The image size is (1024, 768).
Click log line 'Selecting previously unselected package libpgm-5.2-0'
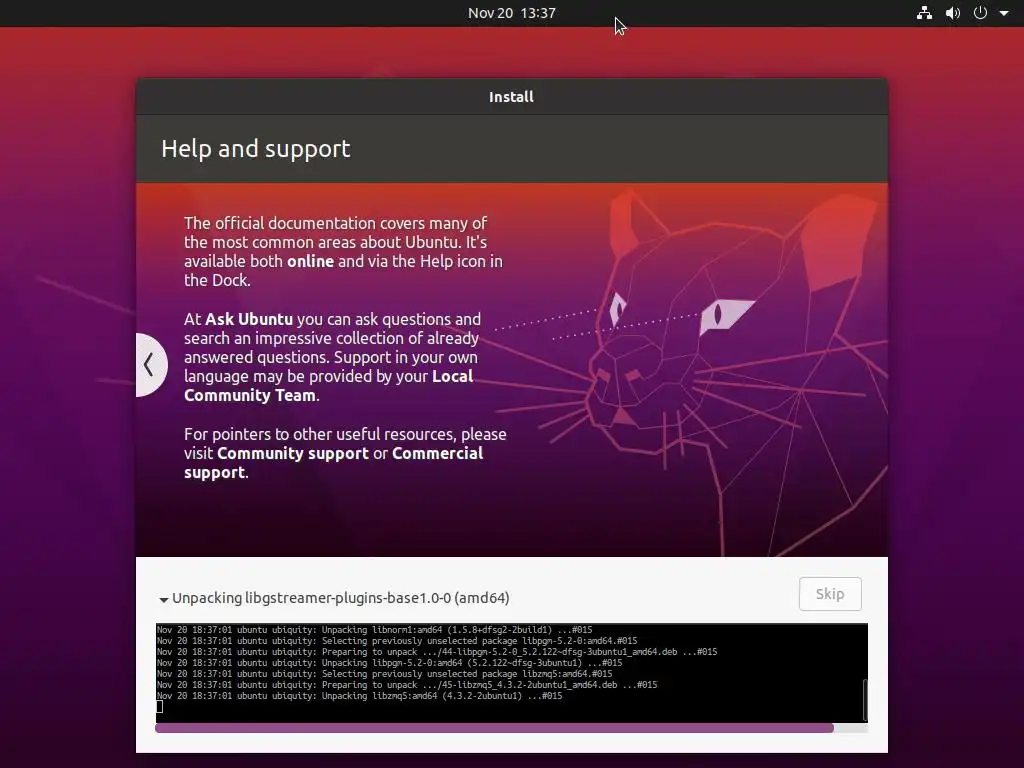[x=397, y=641]
